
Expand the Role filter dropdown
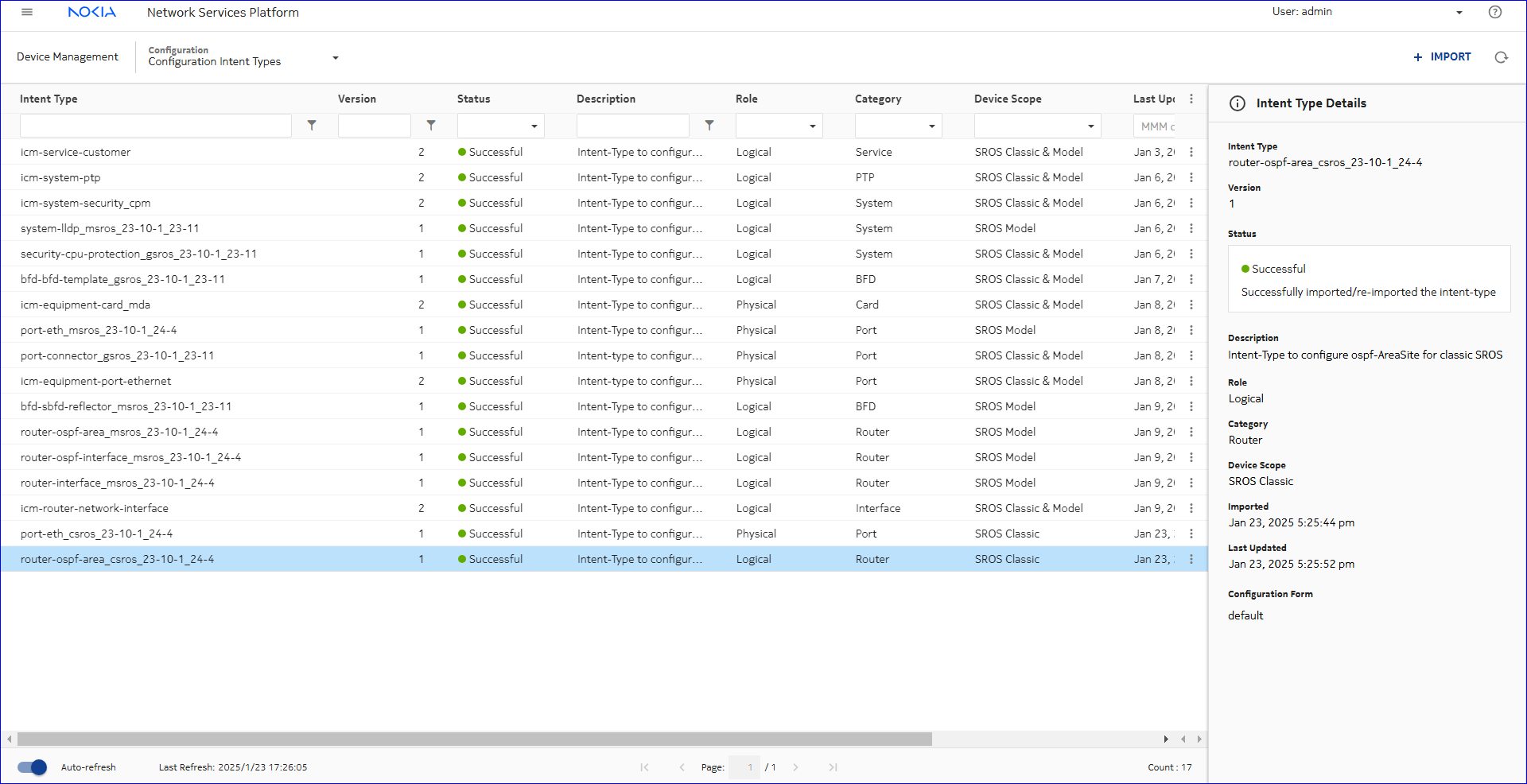812,126
